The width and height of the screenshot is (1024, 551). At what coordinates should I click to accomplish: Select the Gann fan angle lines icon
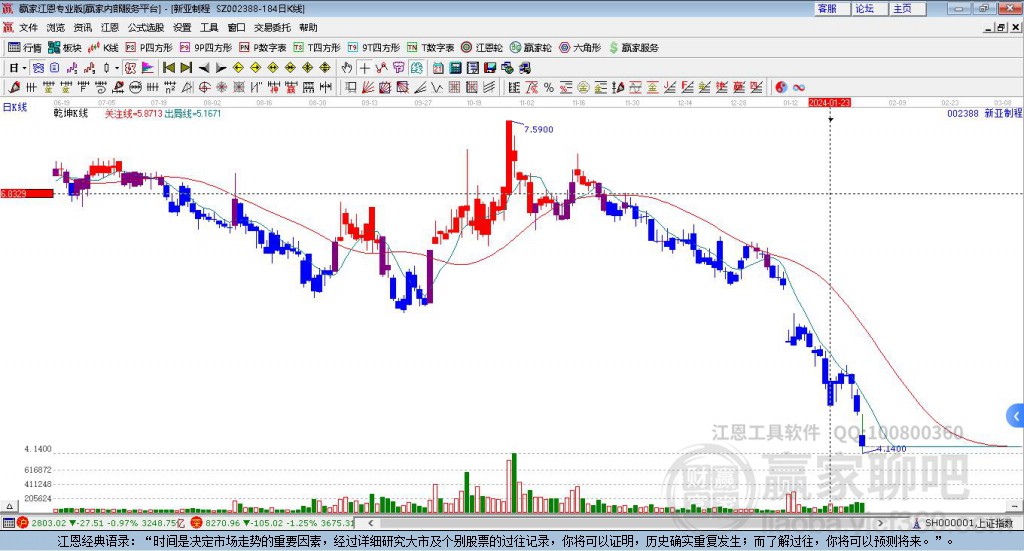368,87
